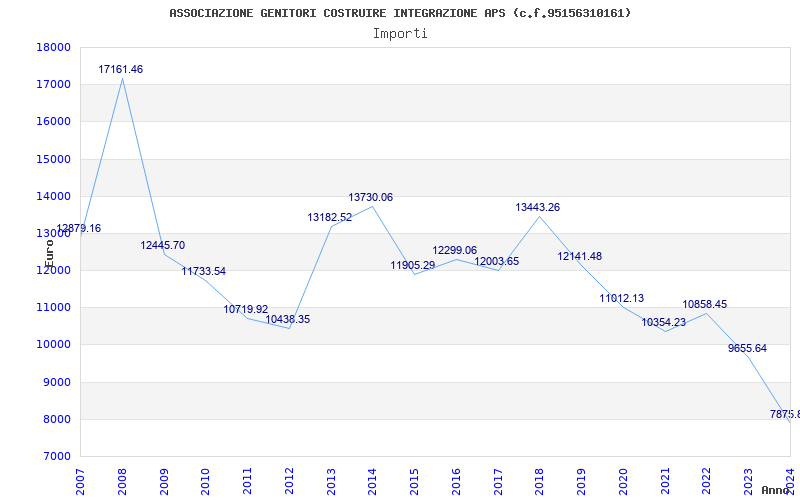800x500 pixels.
Task: Click the Importi chart subtitle
Action: 400,34
